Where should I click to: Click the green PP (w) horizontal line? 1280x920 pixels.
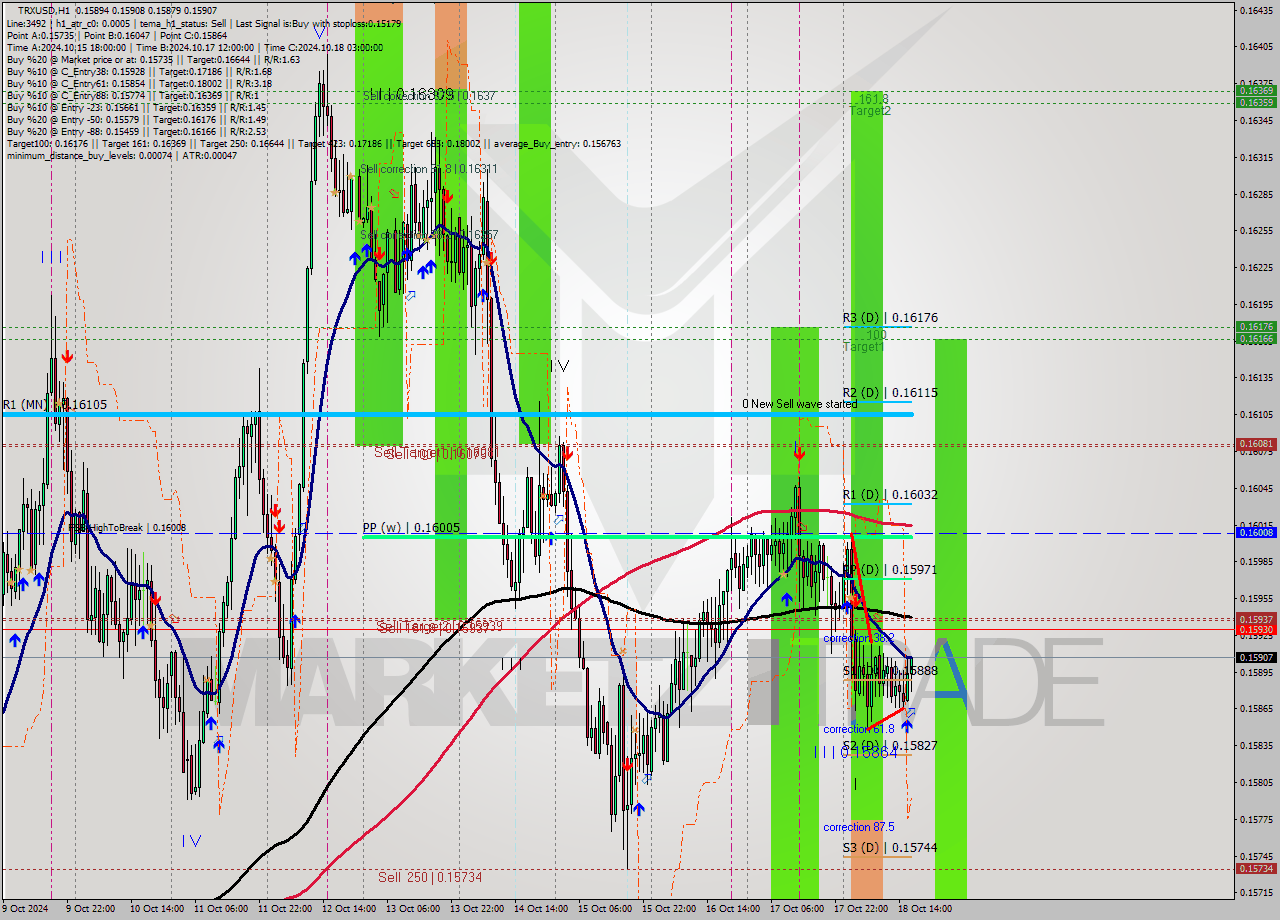637,537
